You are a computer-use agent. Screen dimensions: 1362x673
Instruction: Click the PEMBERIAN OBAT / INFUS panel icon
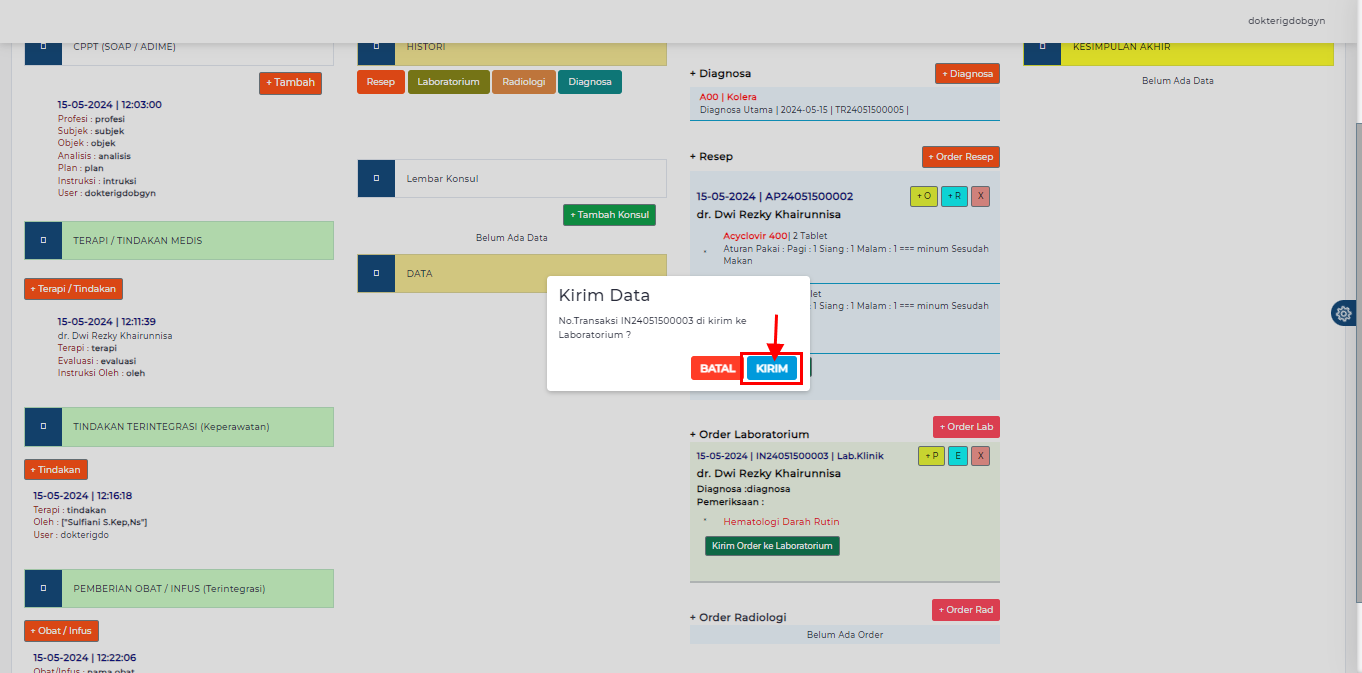coord(42,588)
